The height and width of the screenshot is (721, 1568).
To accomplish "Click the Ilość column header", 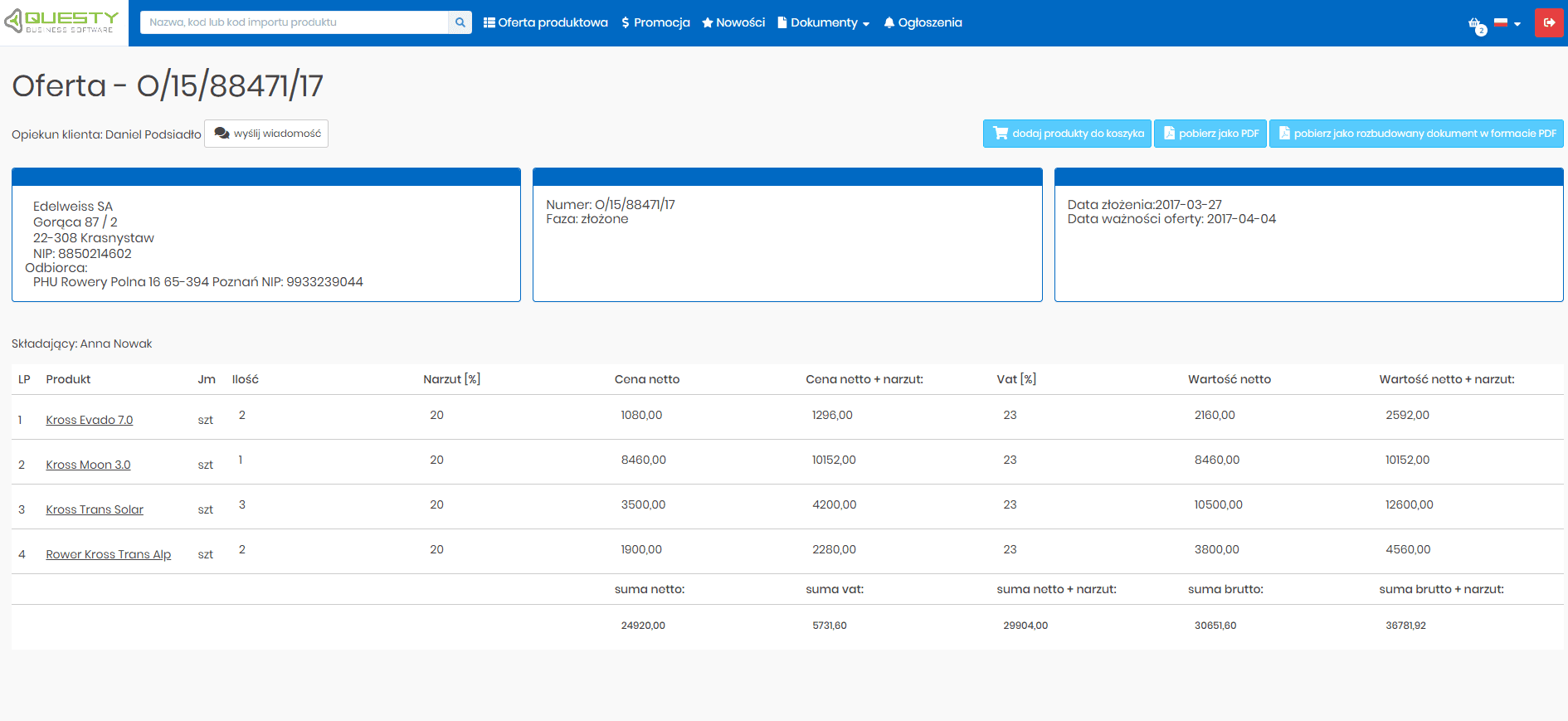I will point(246,379).
